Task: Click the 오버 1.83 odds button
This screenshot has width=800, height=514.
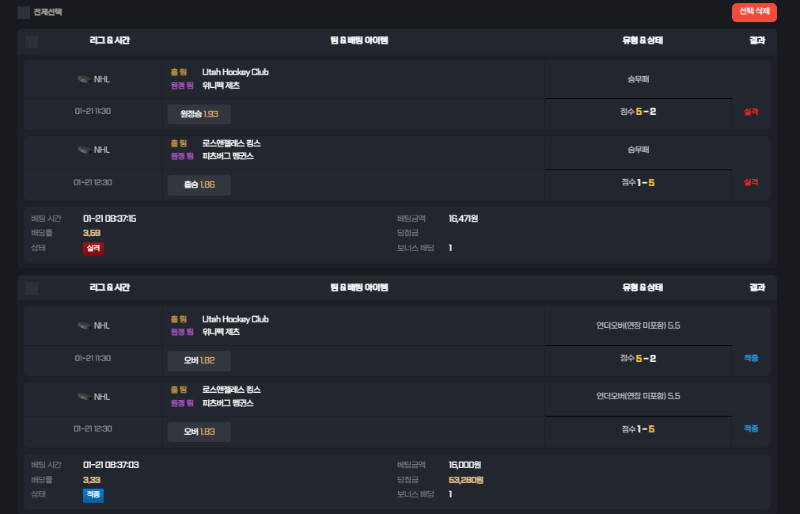Action: [x=199, y=432]
